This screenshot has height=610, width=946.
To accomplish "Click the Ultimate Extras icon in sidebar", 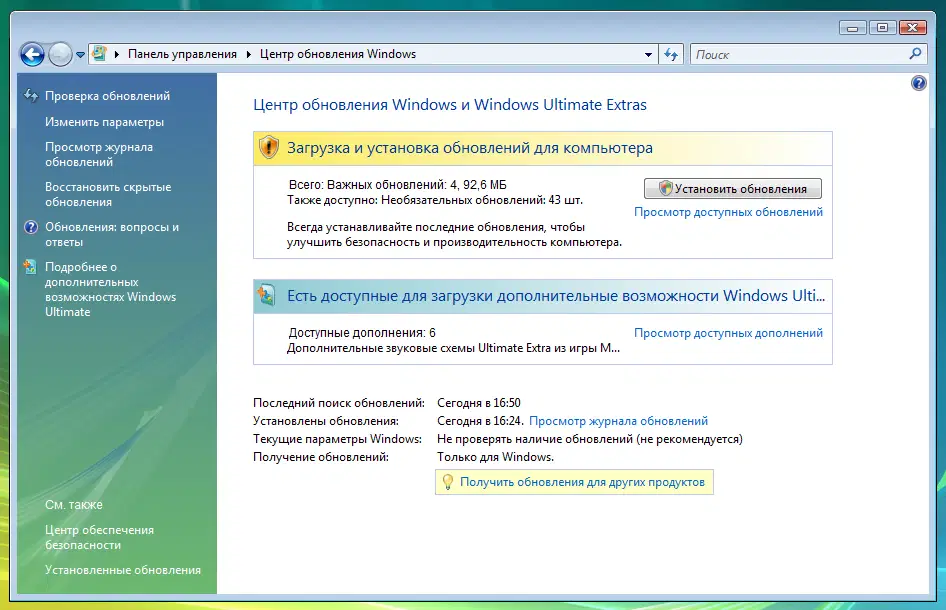I will pyautogui.click(x=30, y=267).
